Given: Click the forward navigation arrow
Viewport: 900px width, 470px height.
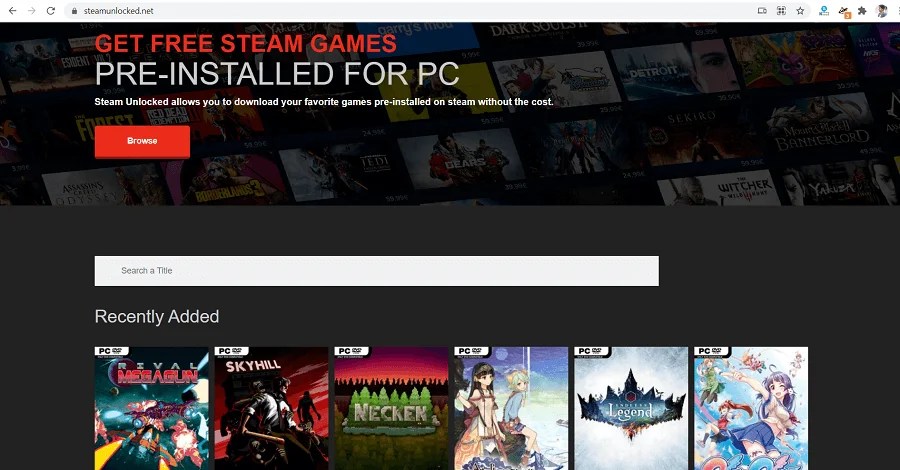Looking at the screenshot, I should click(x=32, y=11).
